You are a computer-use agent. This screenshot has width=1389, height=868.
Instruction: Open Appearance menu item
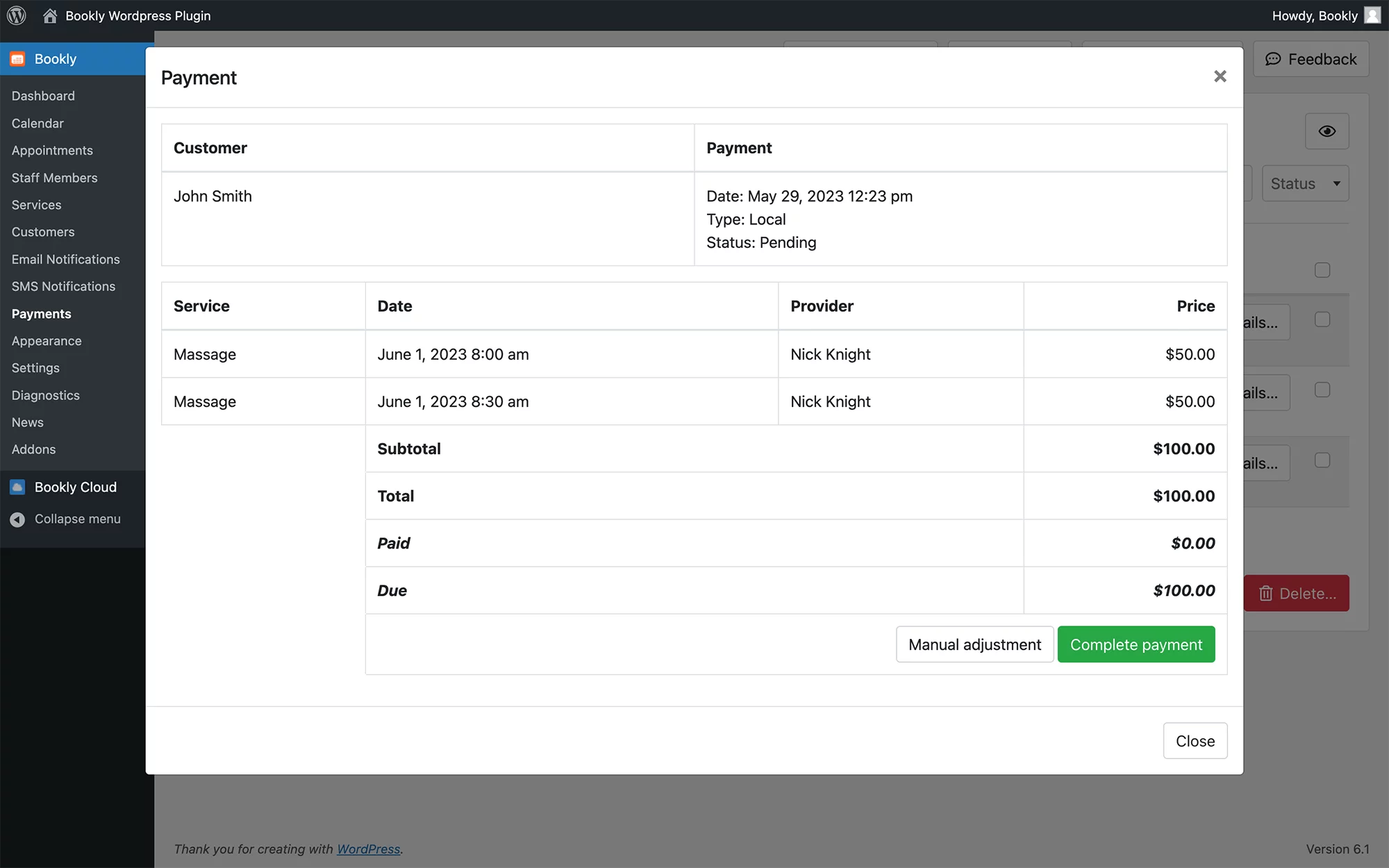pos(47,341)
